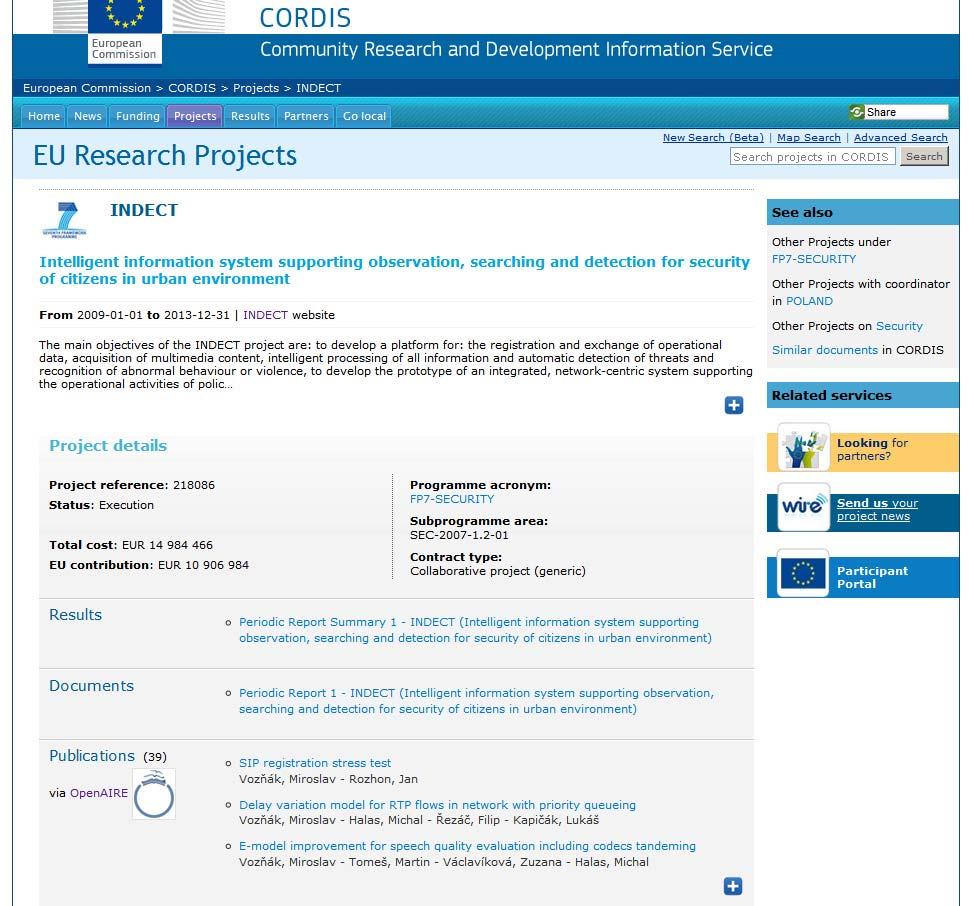Open the Partners tab

coord(306,116)
